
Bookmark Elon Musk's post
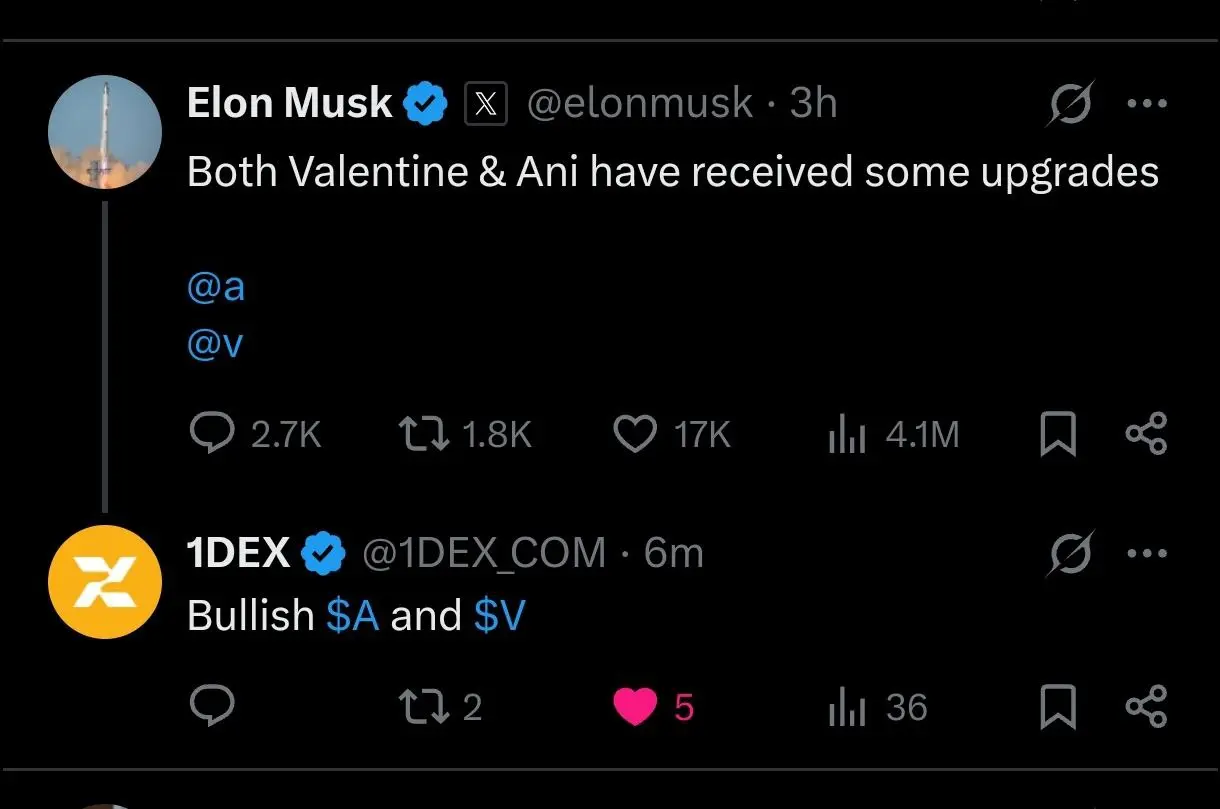pos(1058,435)
